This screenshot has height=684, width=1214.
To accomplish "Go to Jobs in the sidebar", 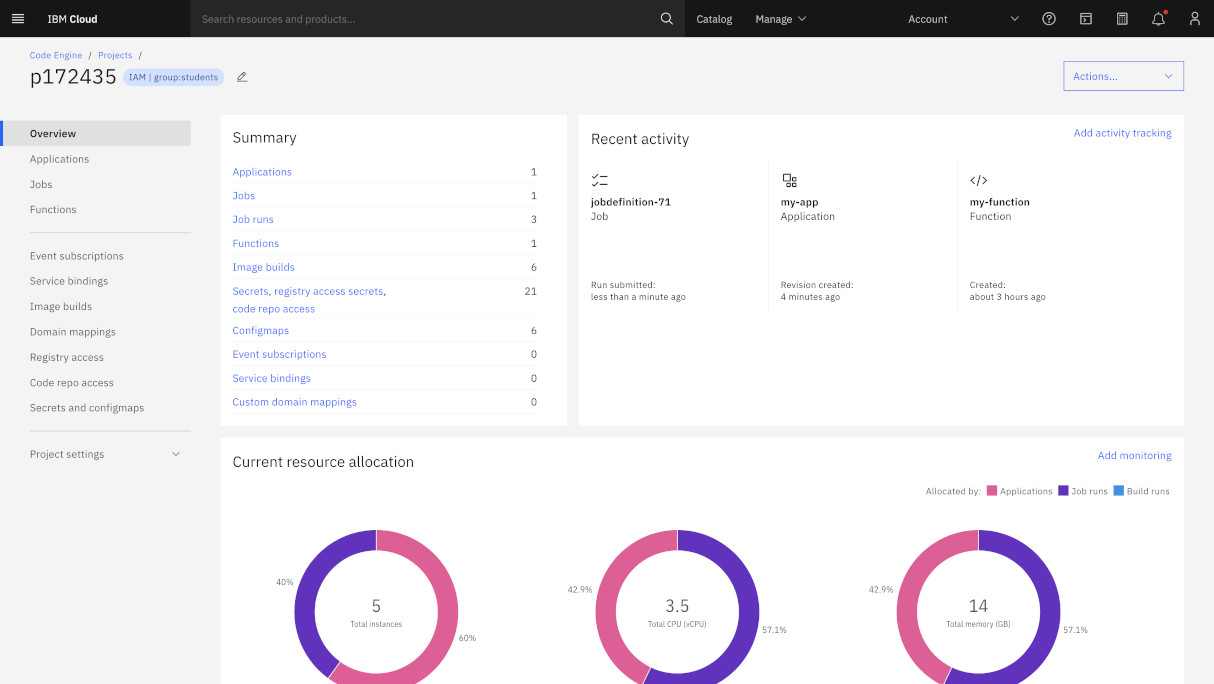I will tap(41, 184).
